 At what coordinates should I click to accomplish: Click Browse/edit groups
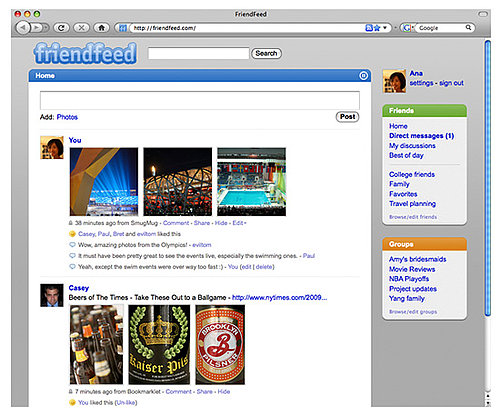(x=413, y=312)
